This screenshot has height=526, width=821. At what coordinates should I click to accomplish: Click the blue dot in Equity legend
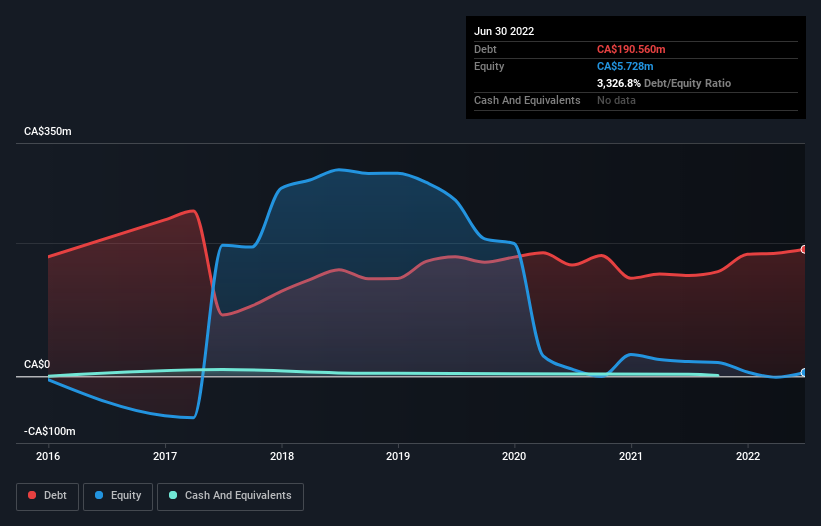click(x=99, y=495)
